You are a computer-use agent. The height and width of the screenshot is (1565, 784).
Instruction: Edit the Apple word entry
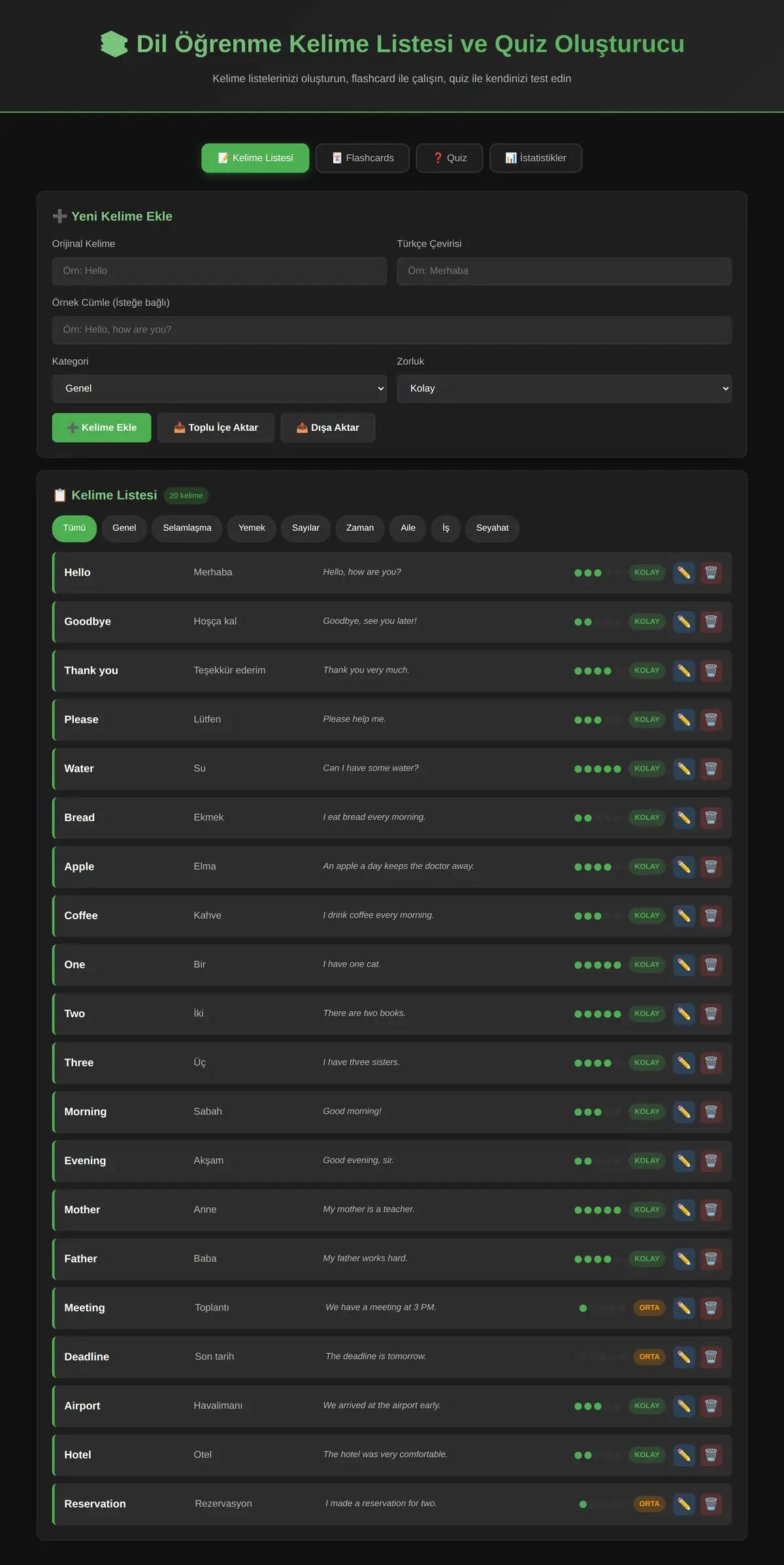(x=684, y=867)
